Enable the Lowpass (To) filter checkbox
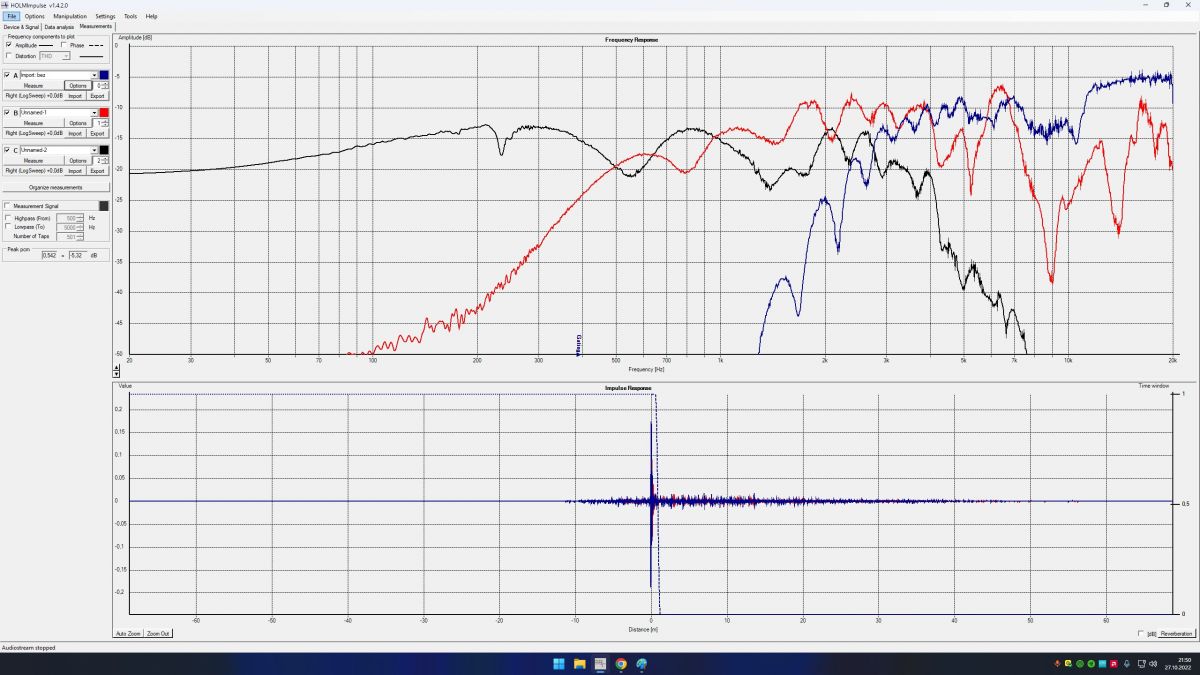This screenshot has height=675, width=1200. pos(9,227)
